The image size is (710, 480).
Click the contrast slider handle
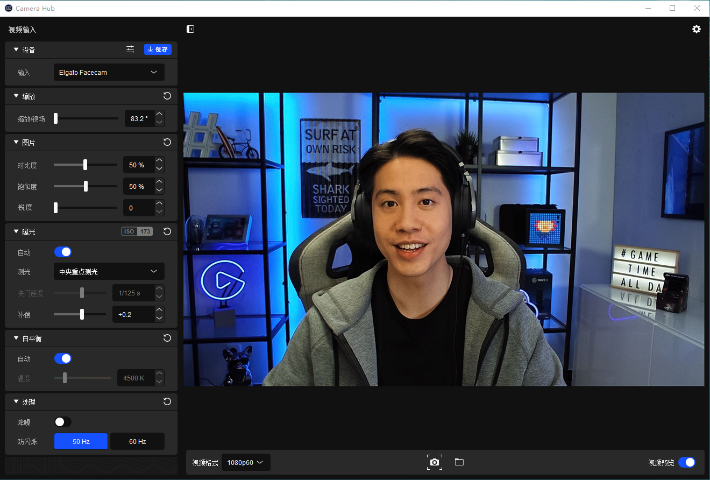(86, 164)
